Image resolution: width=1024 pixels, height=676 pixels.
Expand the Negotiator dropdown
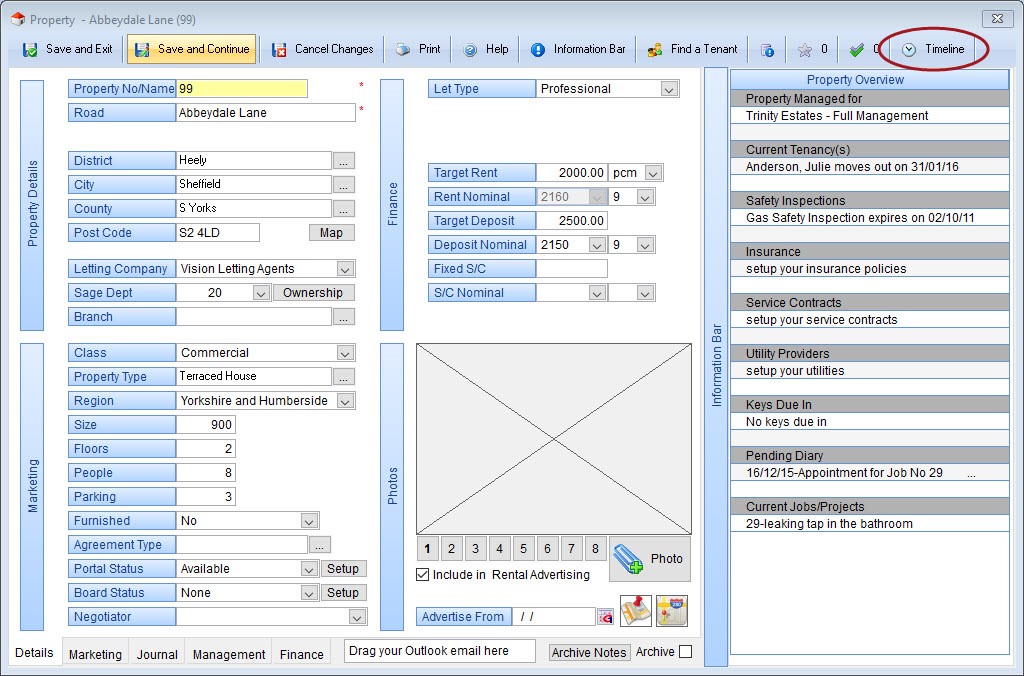(357, 617)
